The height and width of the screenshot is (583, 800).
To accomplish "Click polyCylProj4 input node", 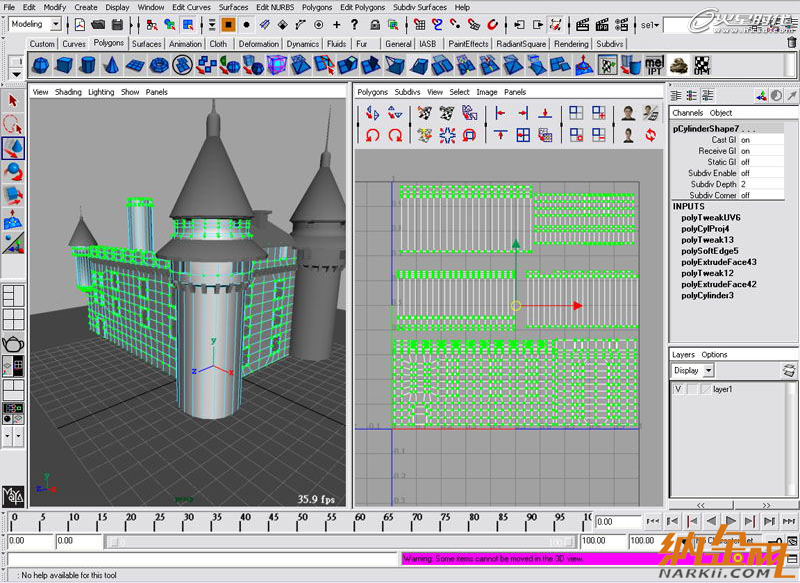I will pyautogui.click(x=705, y=229).
